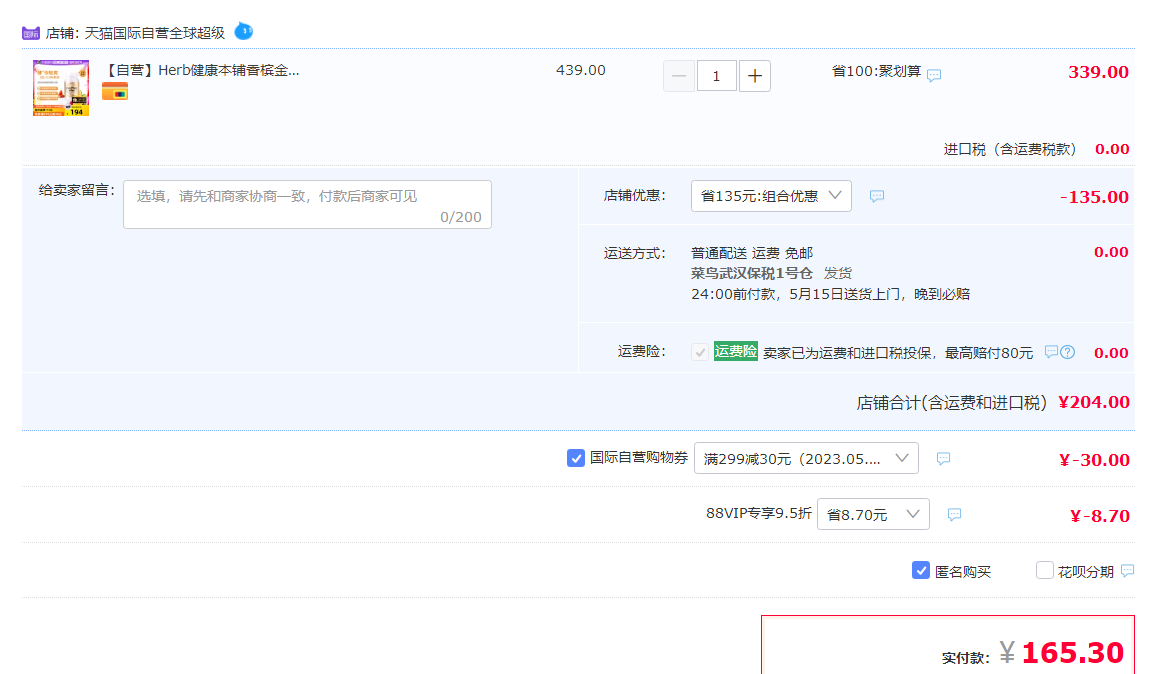Click the question mark help icon for 运费险

point(1068,352)
